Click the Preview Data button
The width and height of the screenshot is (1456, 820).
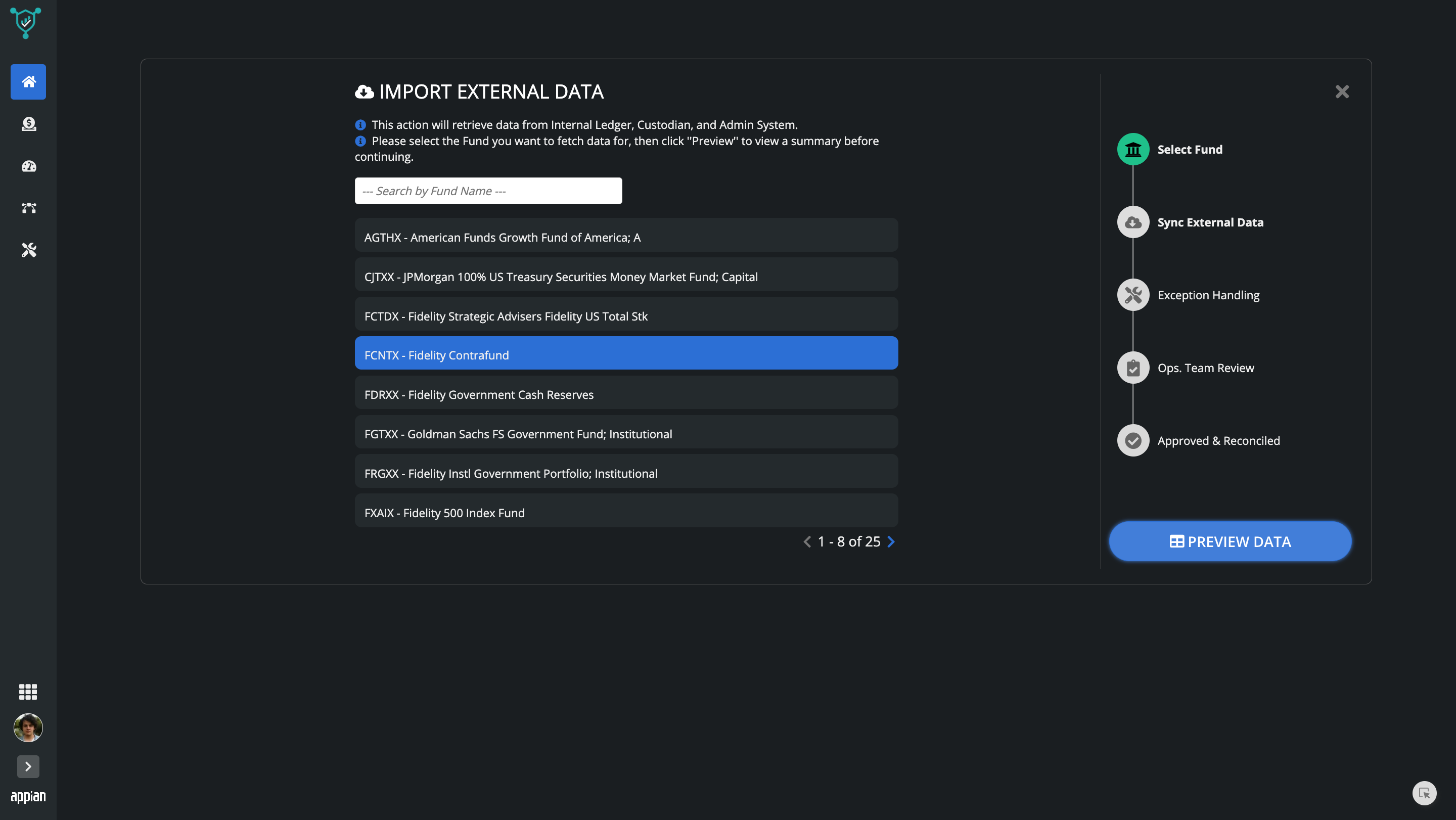point(1230,541)
